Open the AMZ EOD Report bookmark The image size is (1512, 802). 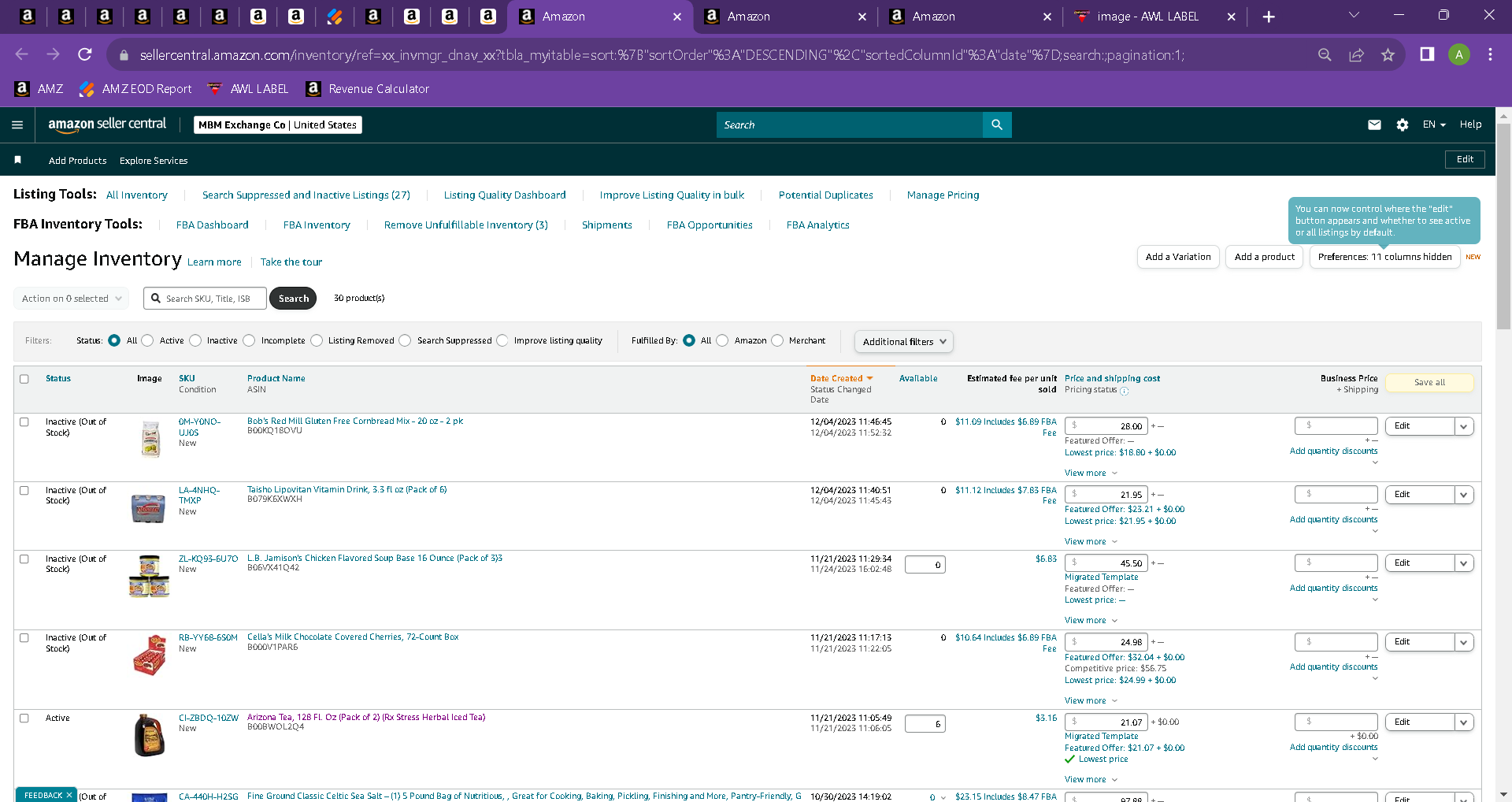point(135,89)
